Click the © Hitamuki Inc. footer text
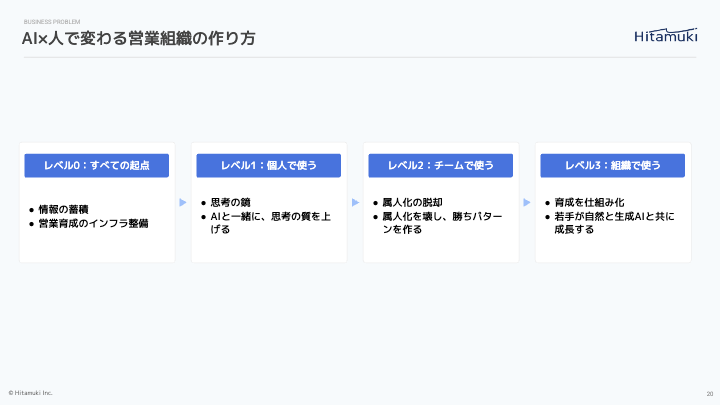Viewport: 720px width, 405px height. coord(31,392)
